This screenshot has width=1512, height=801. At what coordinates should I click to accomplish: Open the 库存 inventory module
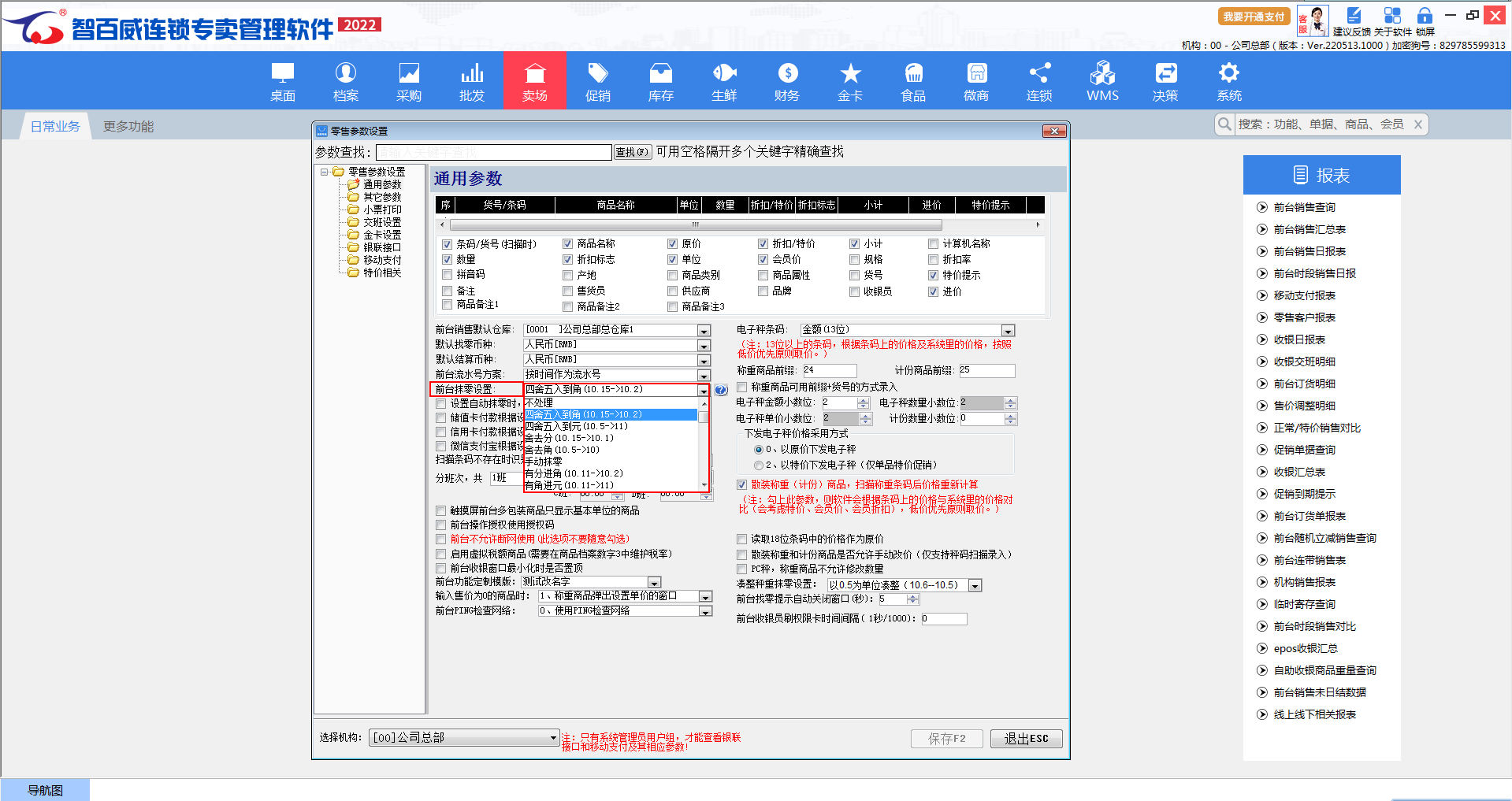660,82
